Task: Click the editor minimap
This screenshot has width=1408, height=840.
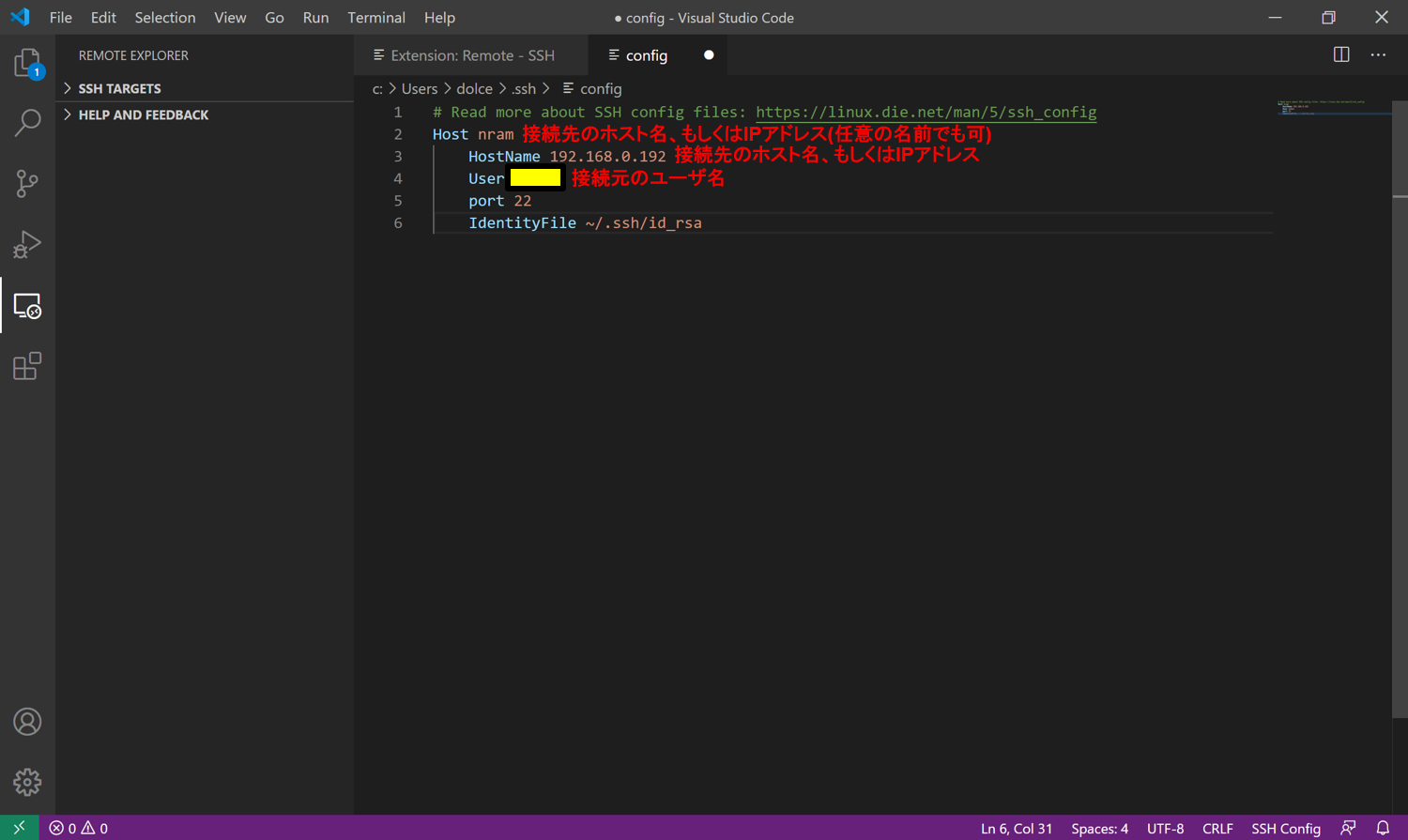Action: click(x=1332, y=108)
